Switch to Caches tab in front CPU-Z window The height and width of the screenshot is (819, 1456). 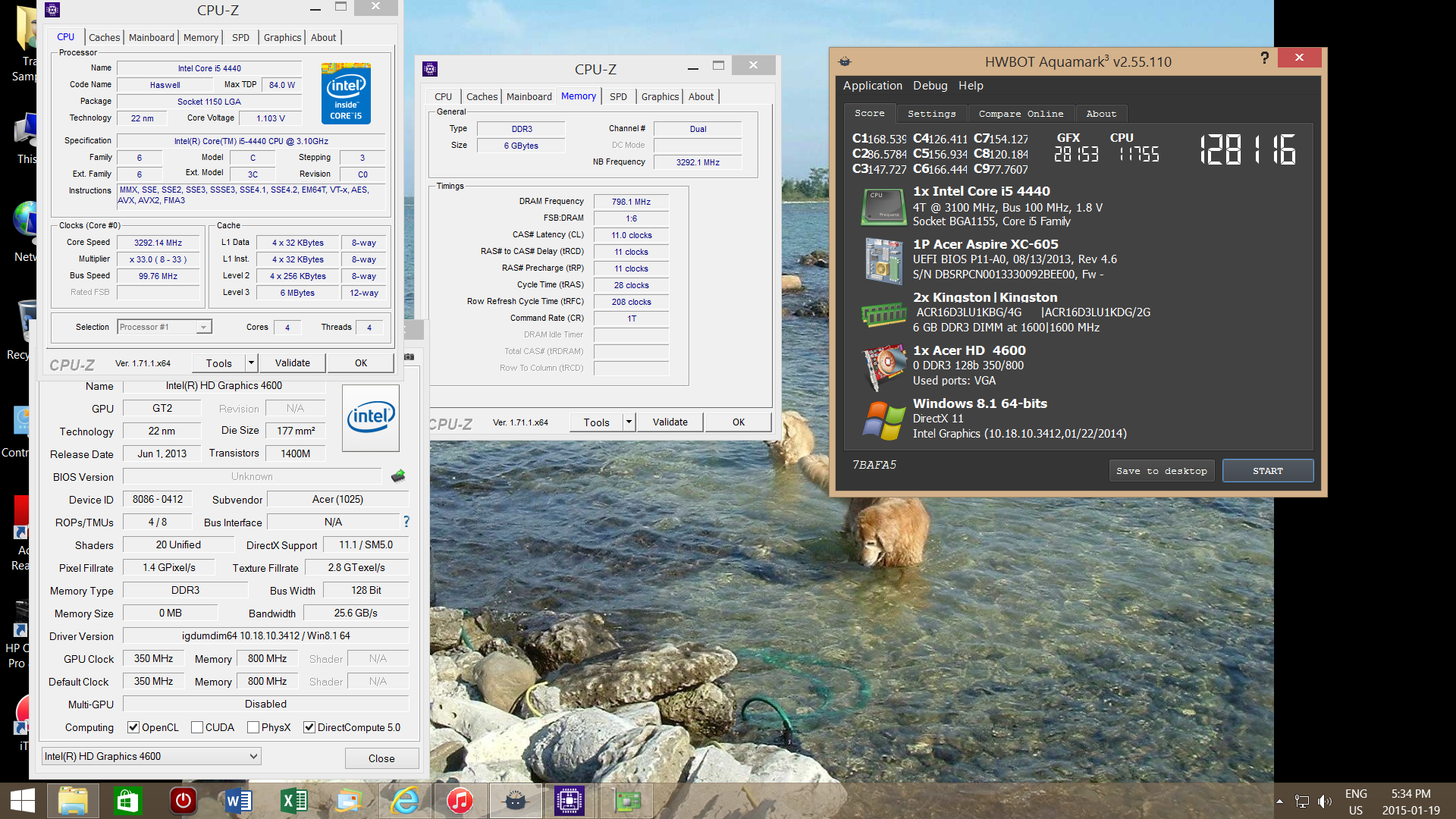[x=104, y=37]
